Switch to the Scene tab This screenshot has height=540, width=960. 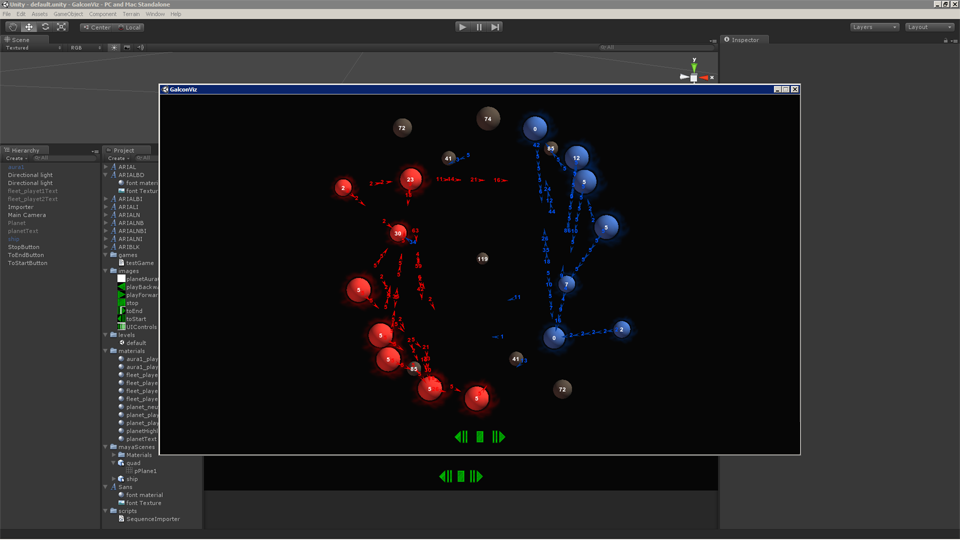(x=24, y=40)
